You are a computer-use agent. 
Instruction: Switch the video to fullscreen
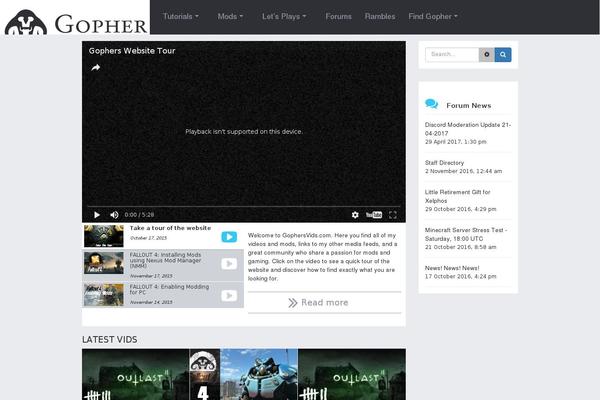393,215
